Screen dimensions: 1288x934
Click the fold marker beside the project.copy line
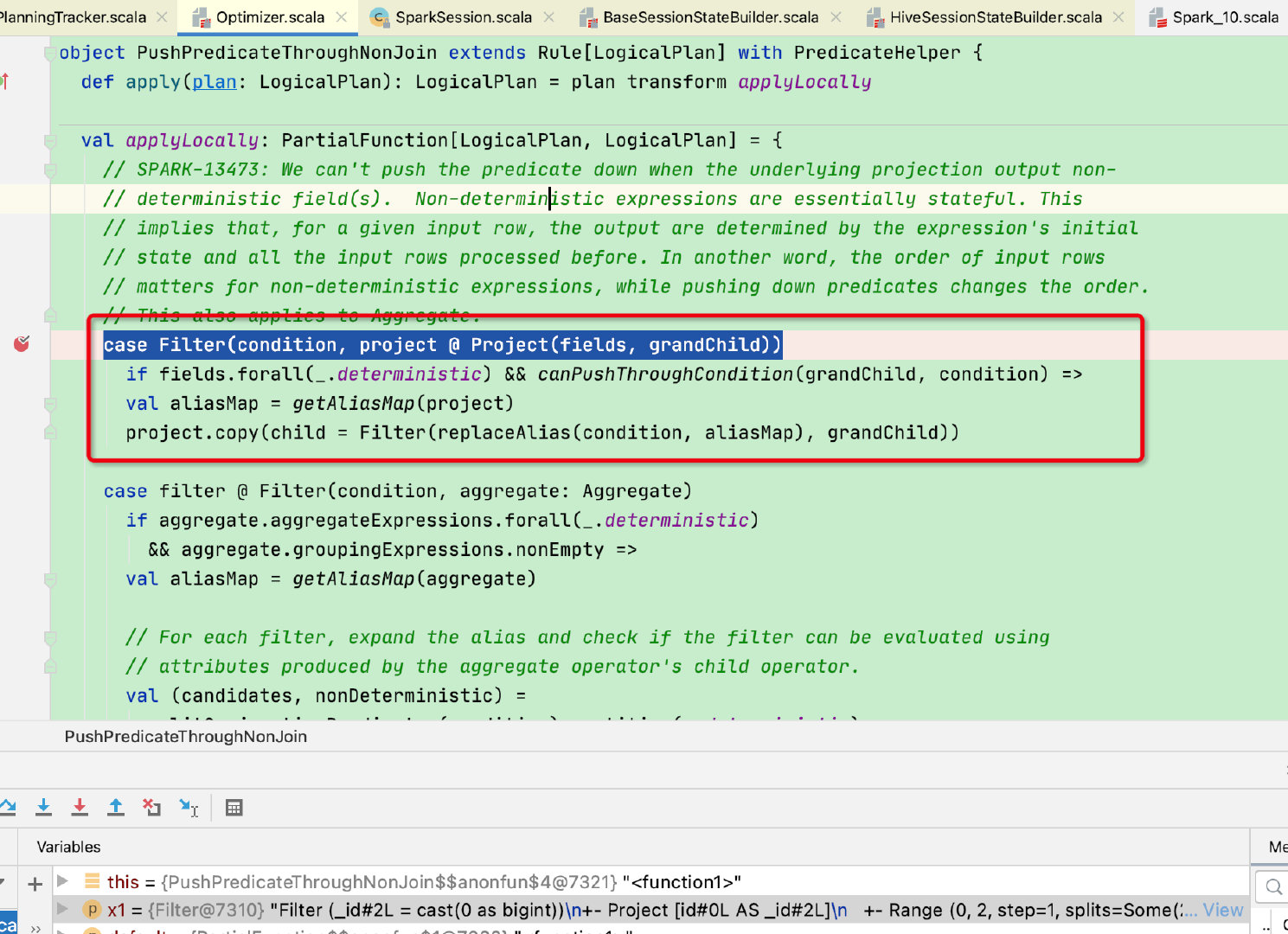[x=50, y=432]
